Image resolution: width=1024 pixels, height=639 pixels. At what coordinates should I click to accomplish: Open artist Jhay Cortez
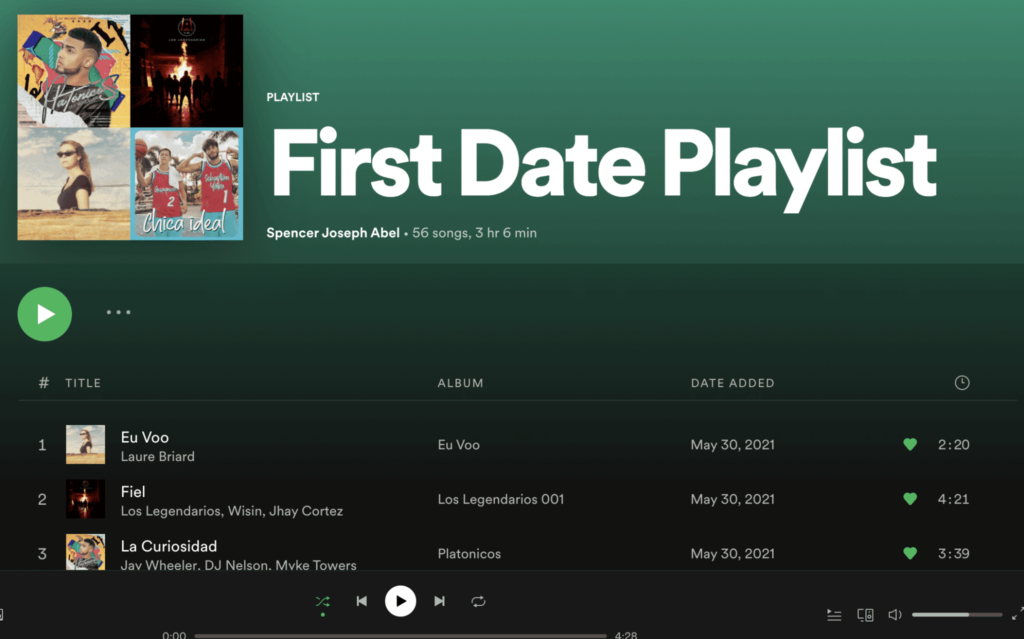click(306, 511)
